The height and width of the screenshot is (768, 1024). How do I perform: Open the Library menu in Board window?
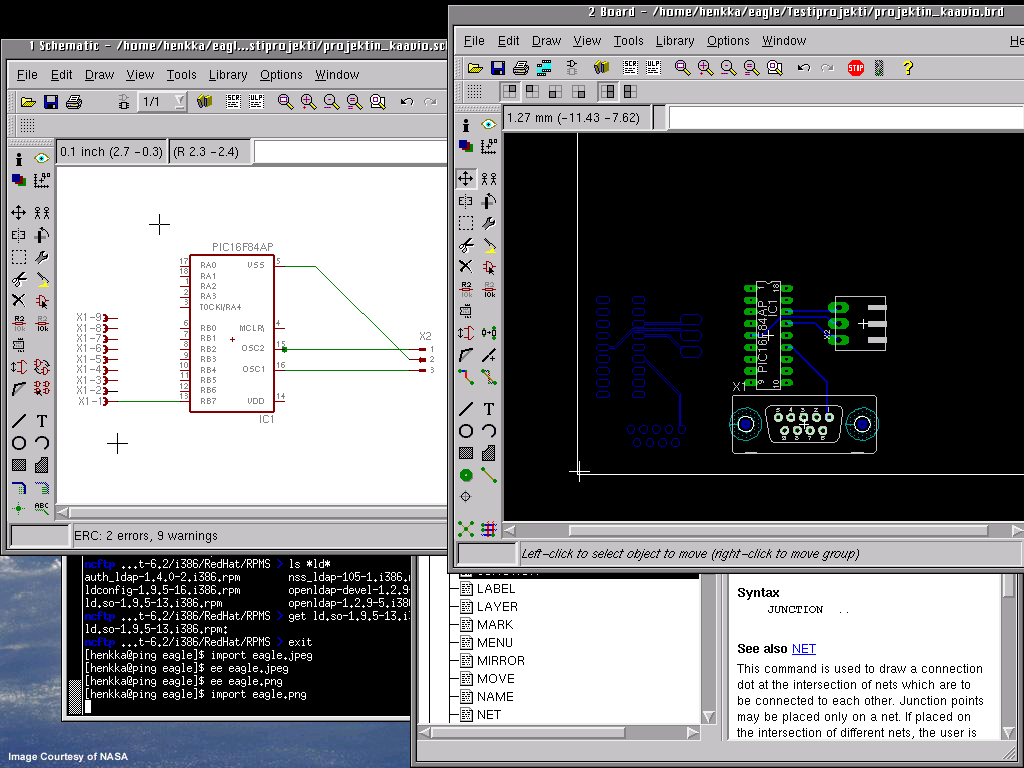point(674,41)
